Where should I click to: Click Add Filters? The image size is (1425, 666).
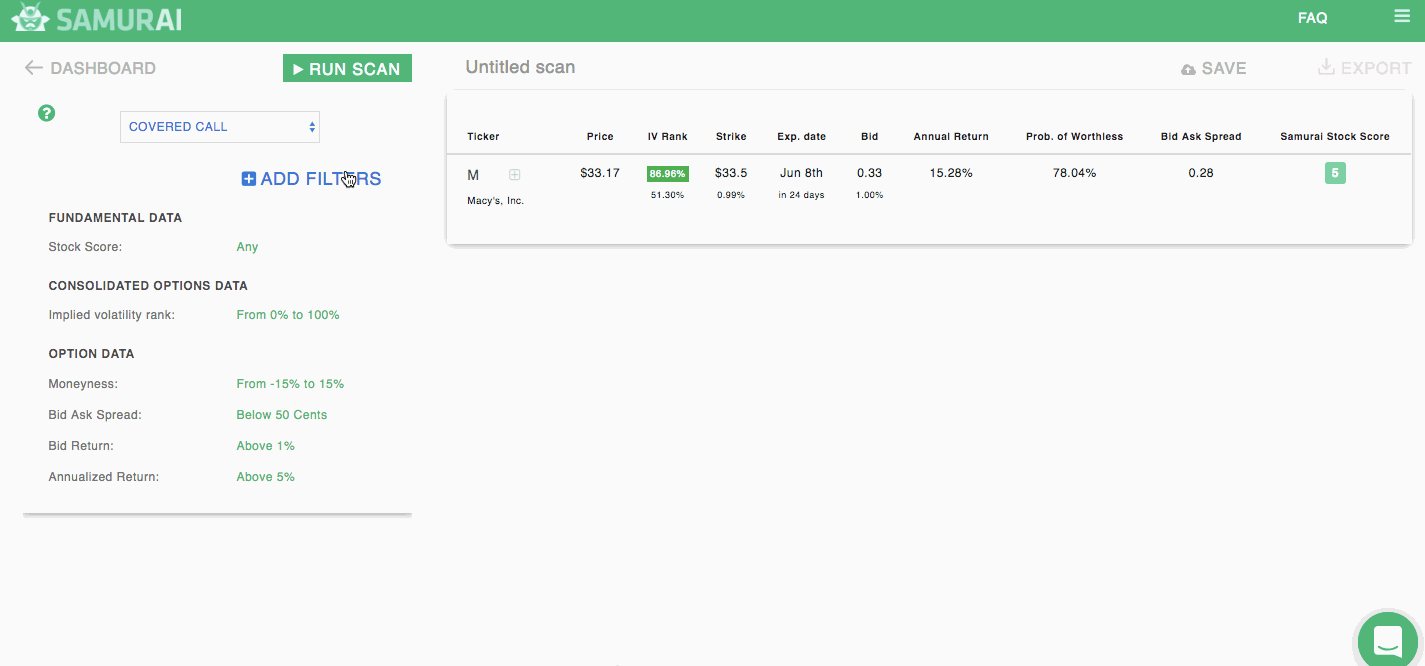pyautogui.click(x=311, y=179)
